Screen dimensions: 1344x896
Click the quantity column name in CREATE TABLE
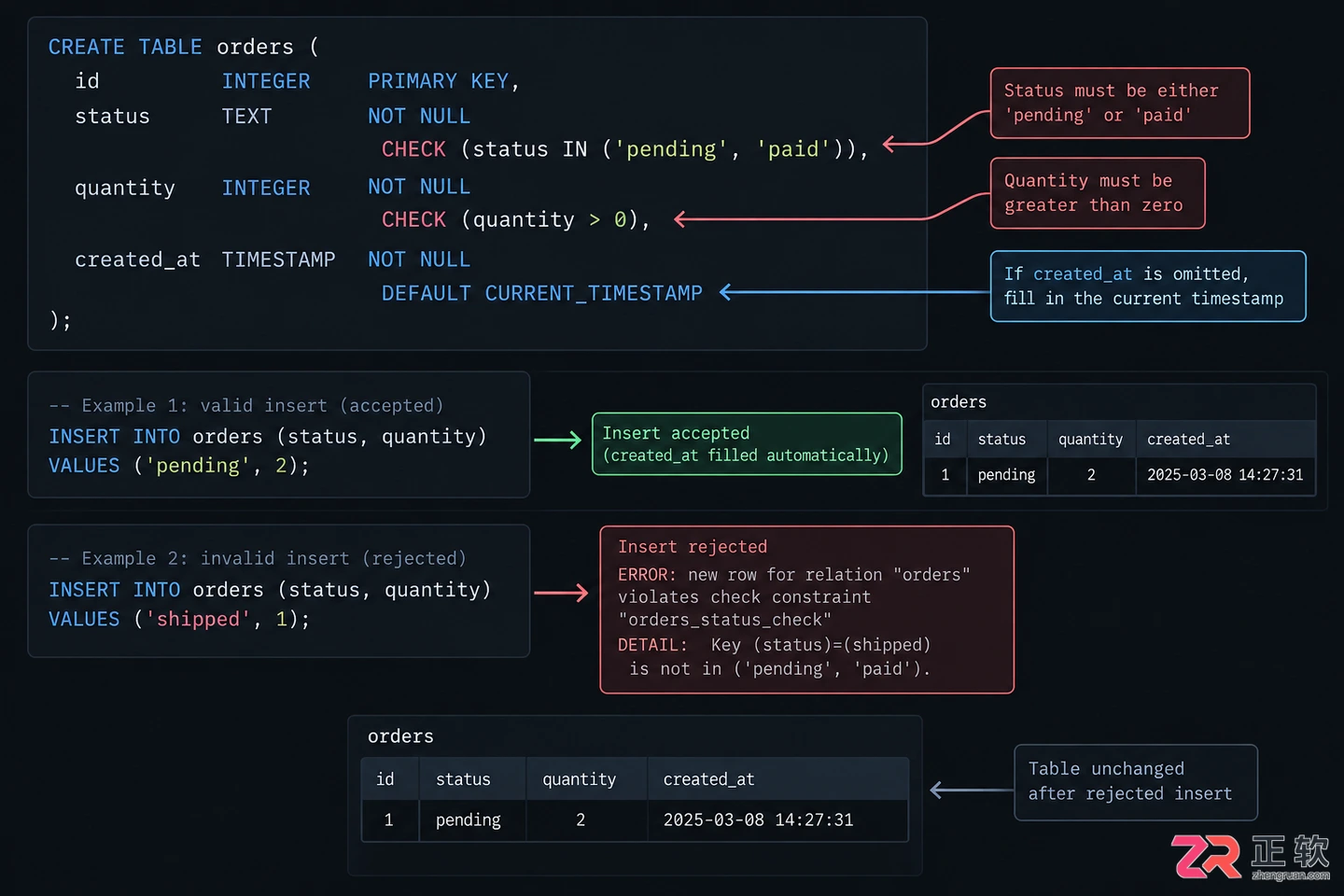[x=125, y=189]
